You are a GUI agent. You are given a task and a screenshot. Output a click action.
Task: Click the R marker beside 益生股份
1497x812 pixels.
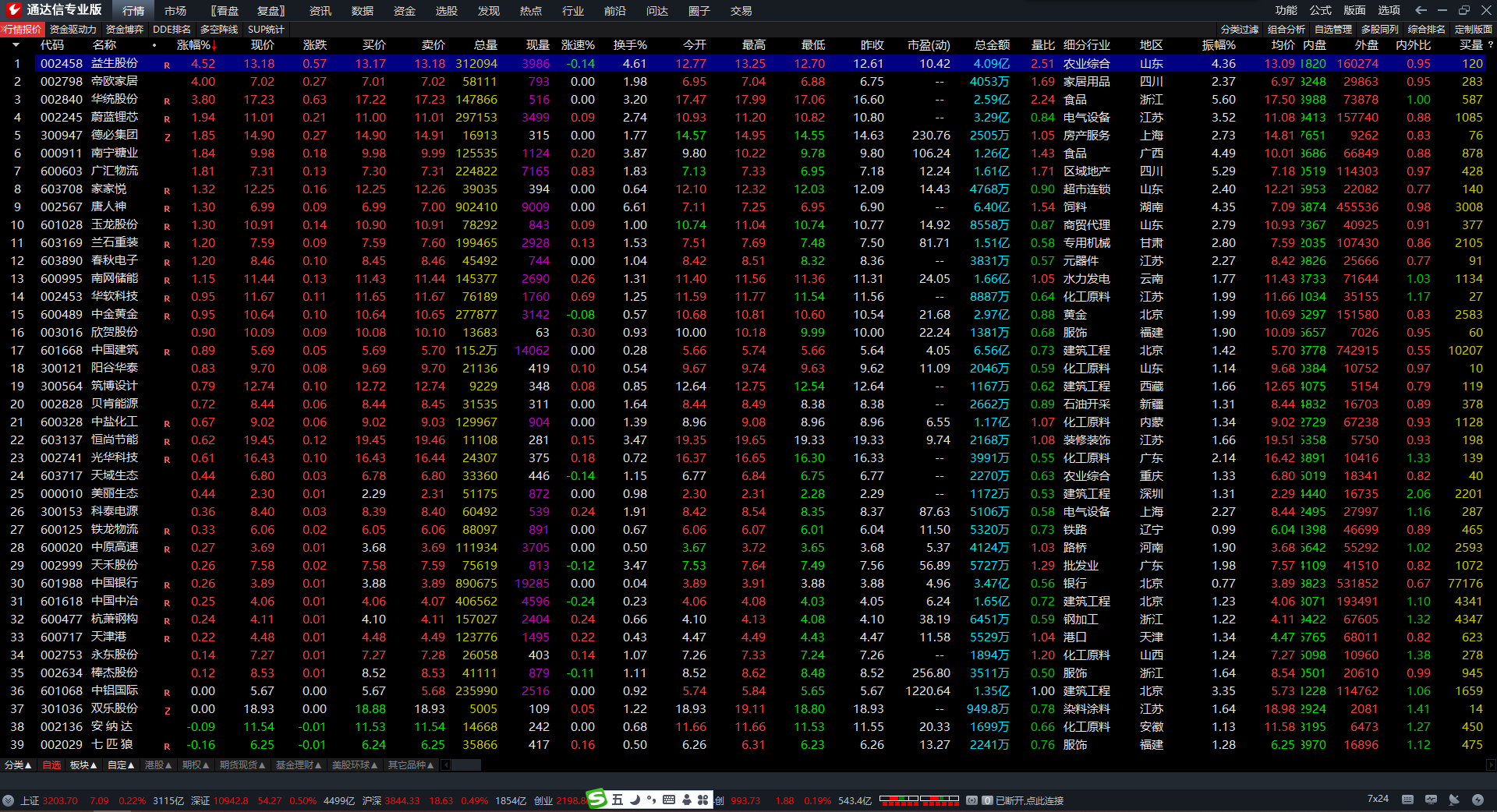(x=167, y=65)
